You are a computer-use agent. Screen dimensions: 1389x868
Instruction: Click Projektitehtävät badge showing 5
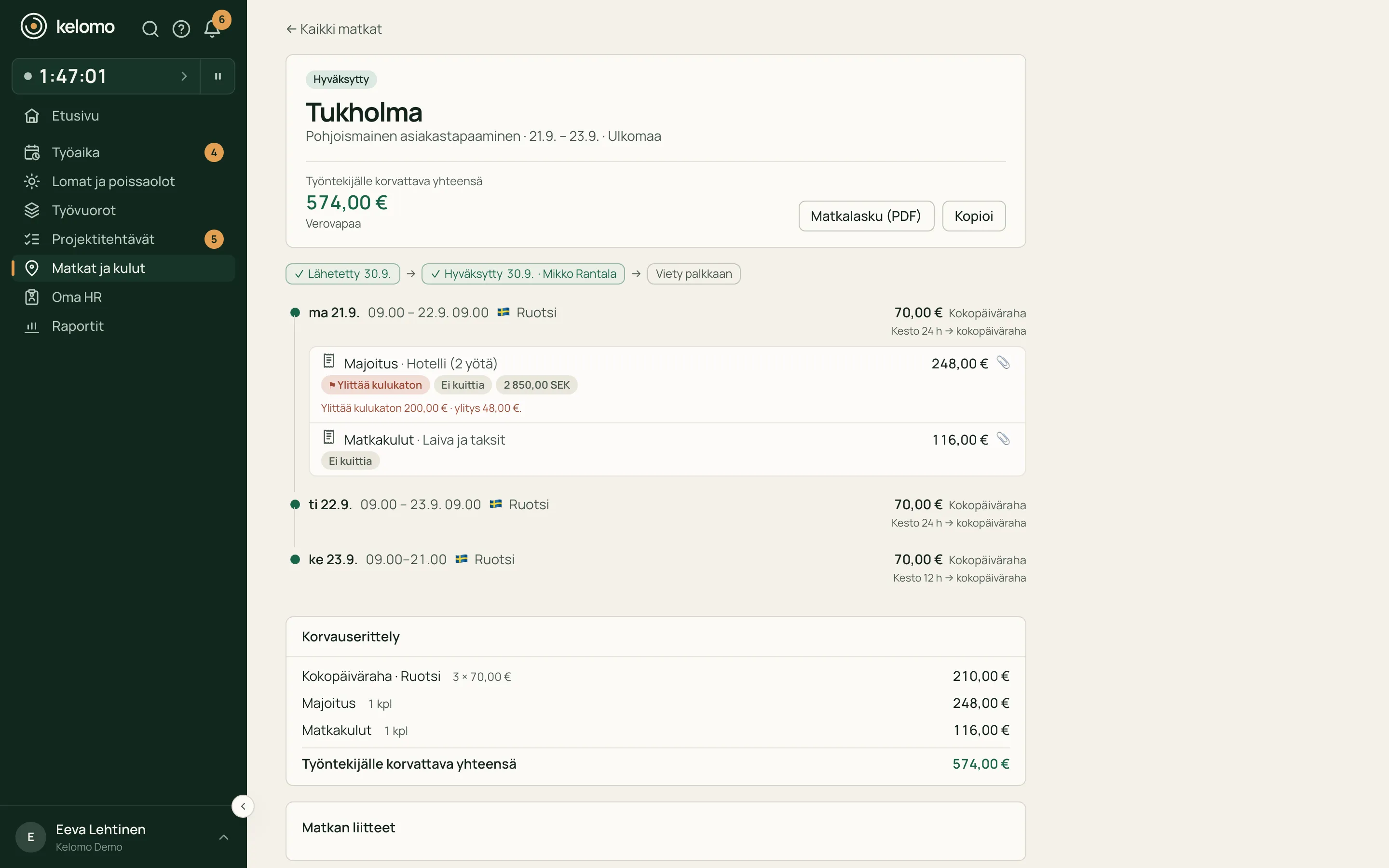(x=214, y=239)
